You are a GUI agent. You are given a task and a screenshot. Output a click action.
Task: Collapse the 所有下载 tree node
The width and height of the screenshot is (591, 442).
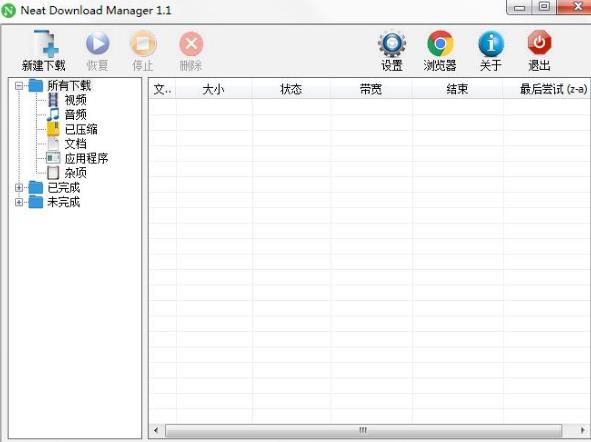[x=19, y=86]
